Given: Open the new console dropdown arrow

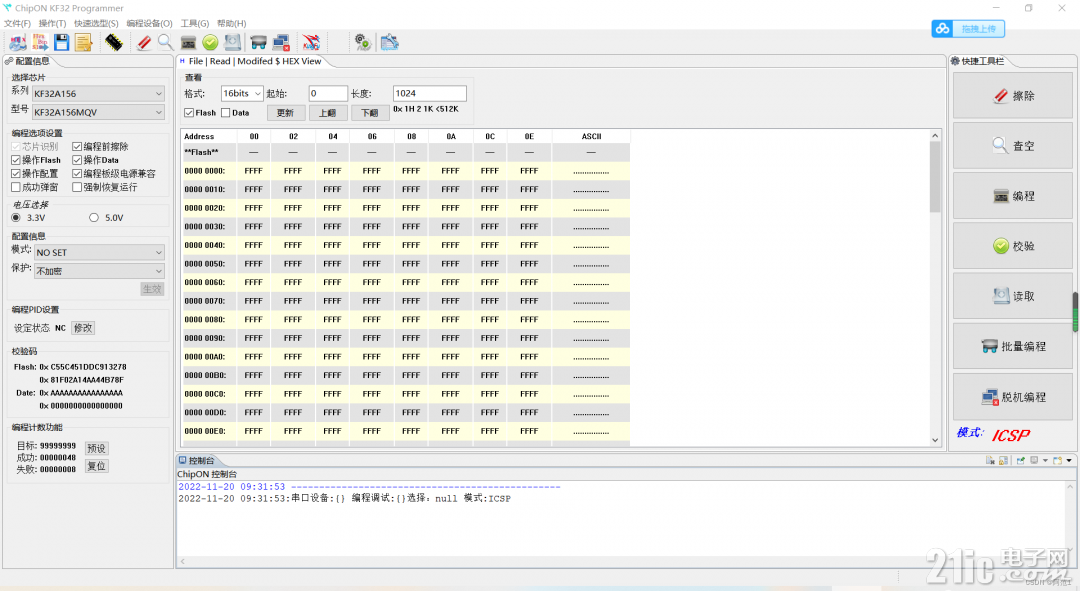Looking at the screenshot, I should tap(1069, 460).
